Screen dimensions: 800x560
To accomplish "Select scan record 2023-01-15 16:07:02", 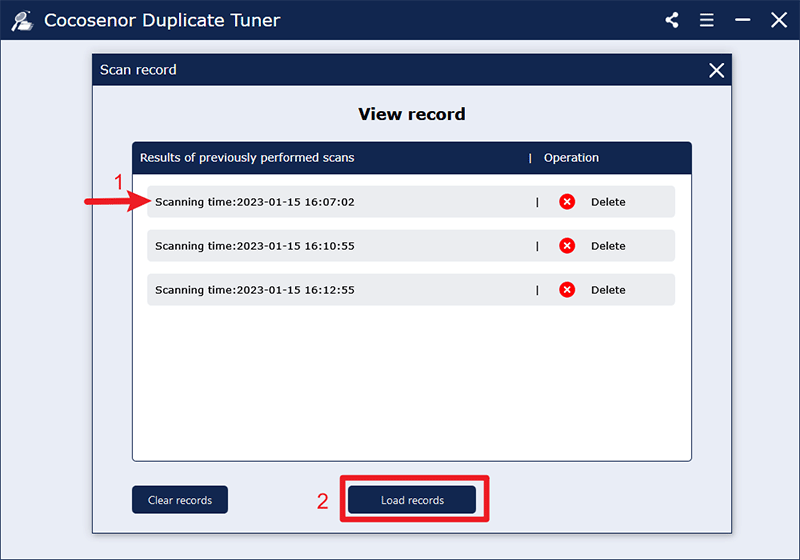I will [x=411, y=202].
